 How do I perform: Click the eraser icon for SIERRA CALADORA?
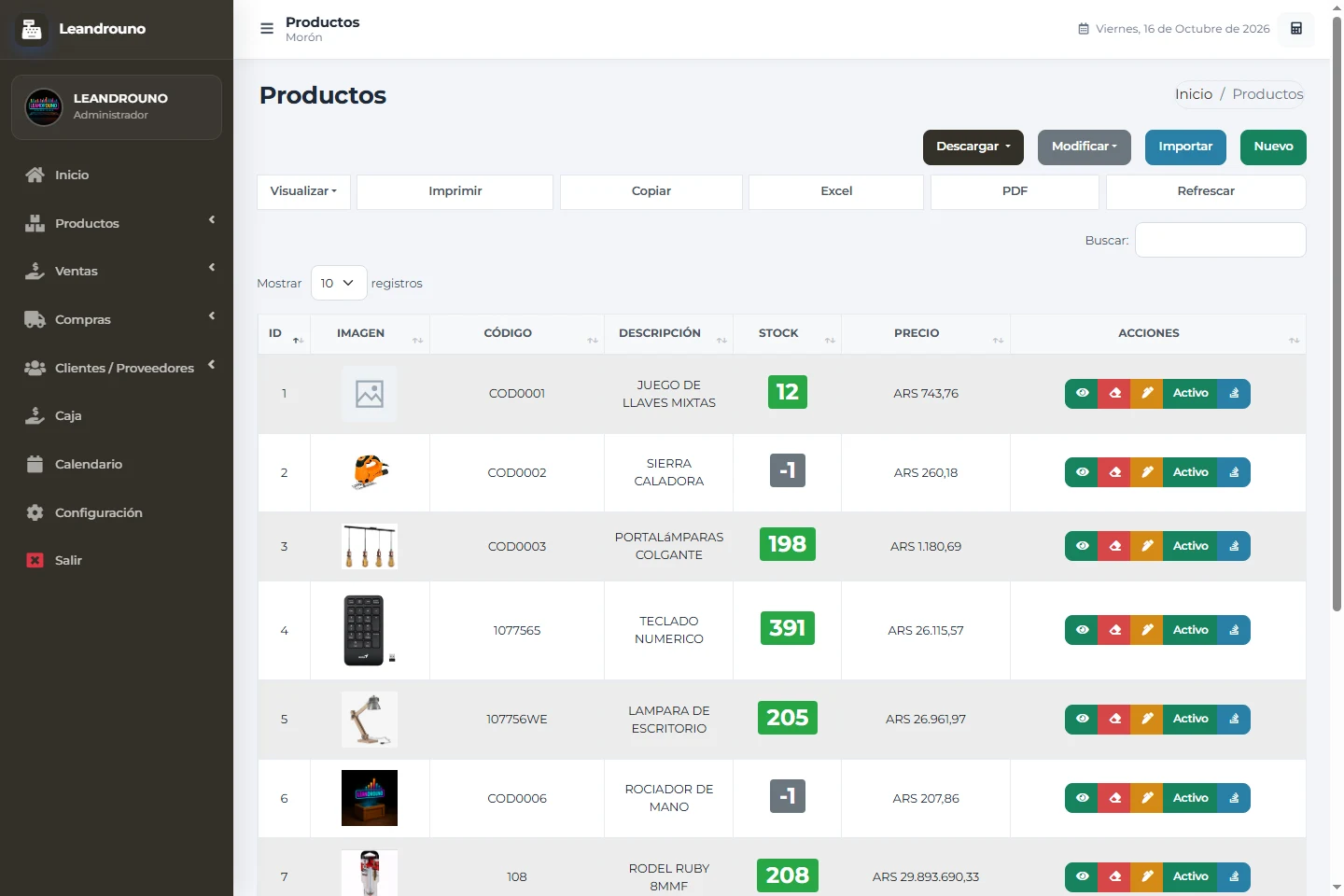[x=1114, y=473]
